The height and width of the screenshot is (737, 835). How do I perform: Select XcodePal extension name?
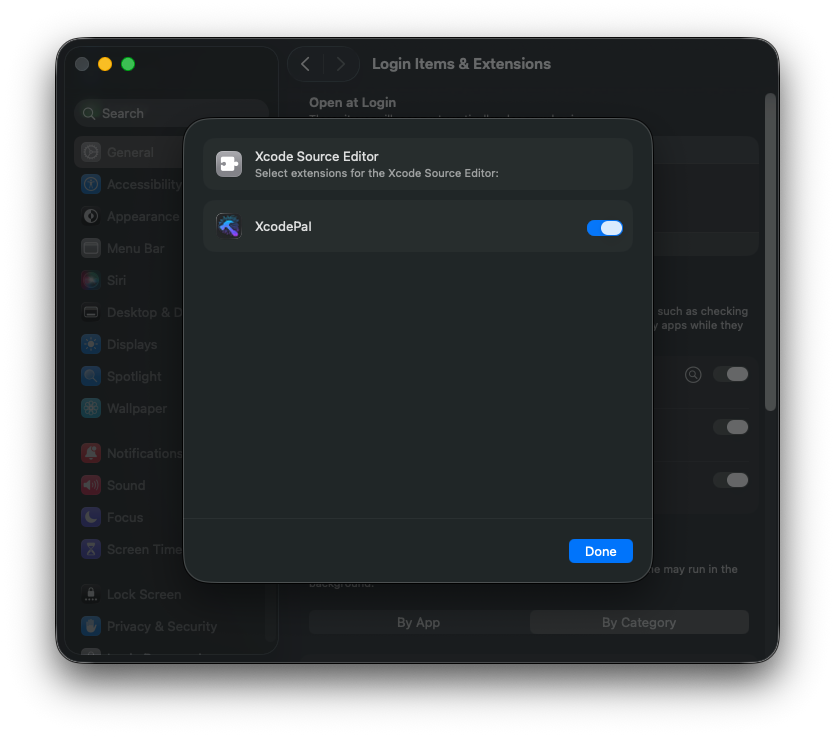[283, 226]
